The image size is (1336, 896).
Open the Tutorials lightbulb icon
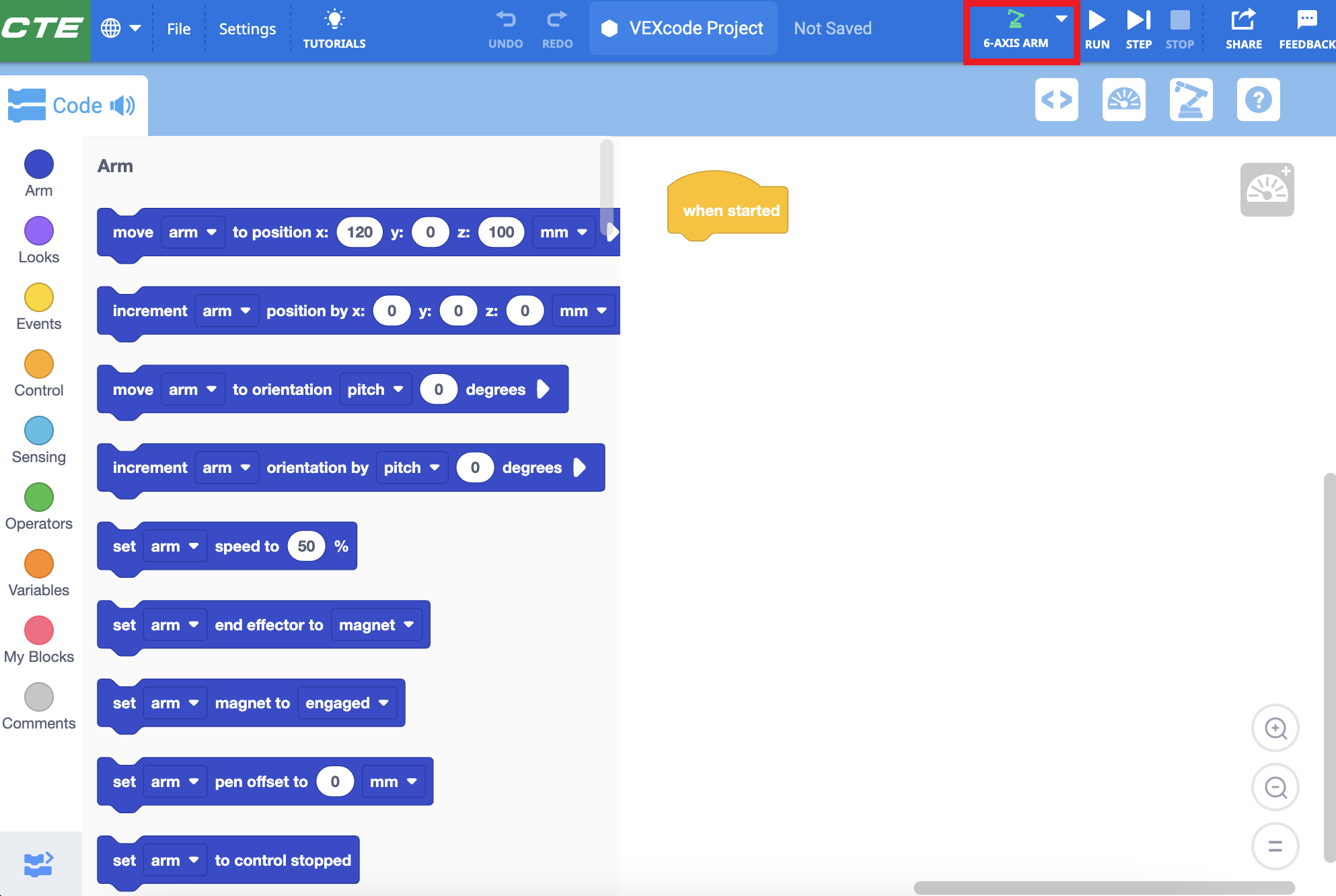coord(334,20)
